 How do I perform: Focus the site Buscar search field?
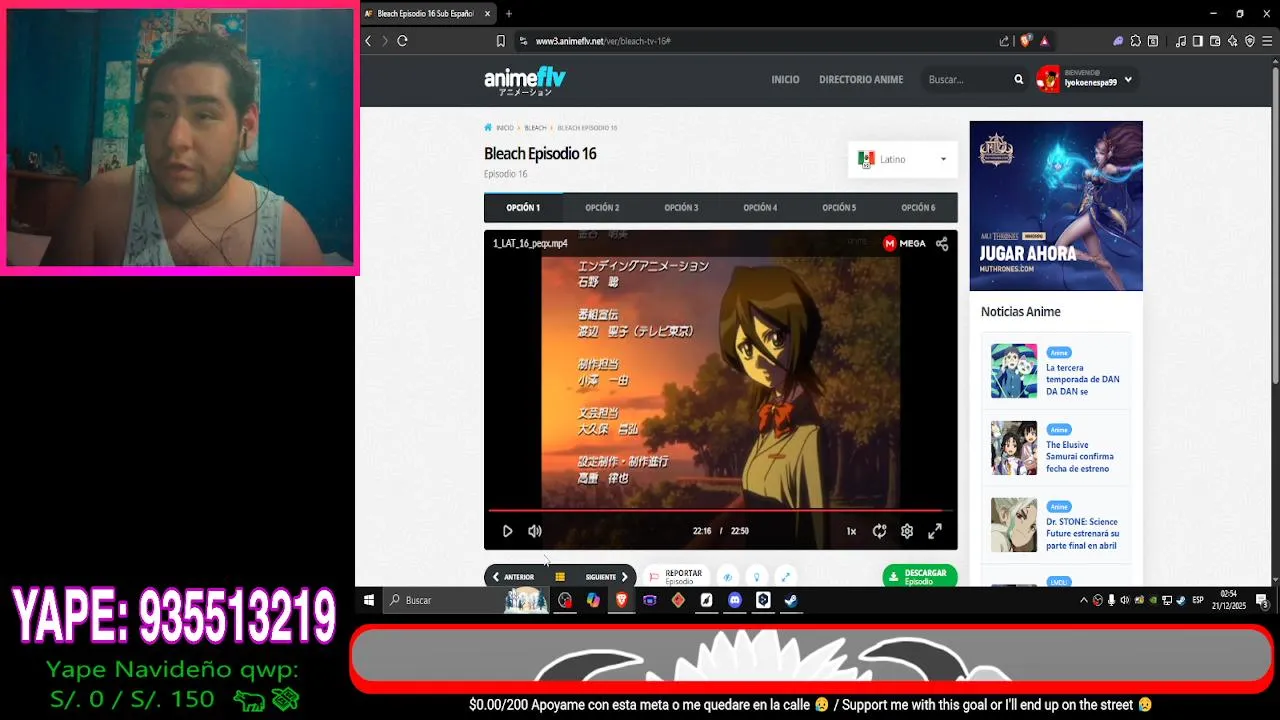pos(967,79)
